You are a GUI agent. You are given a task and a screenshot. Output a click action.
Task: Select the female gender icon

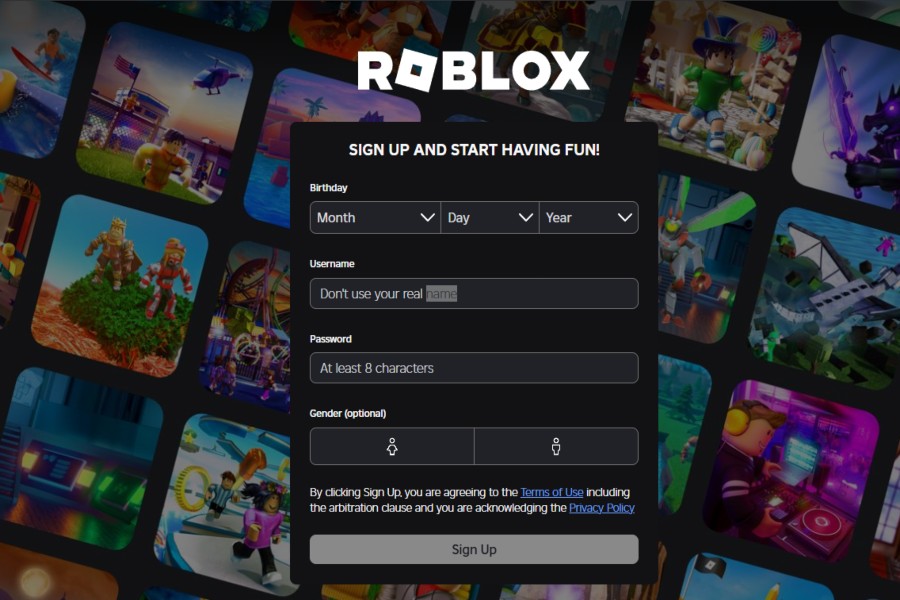point(392,446)
